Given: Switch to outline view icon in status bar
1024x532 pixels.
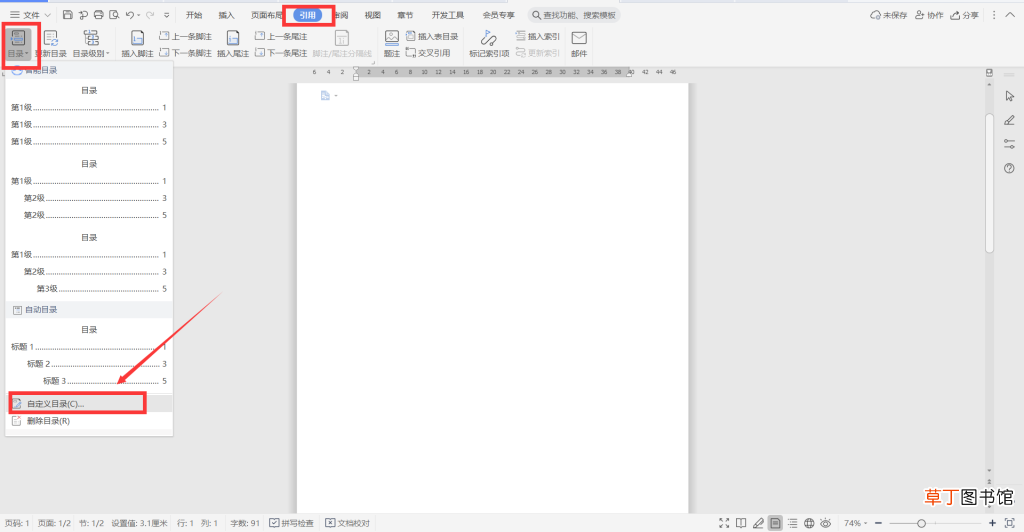Looking at the screenshot, I should point(792,523).
